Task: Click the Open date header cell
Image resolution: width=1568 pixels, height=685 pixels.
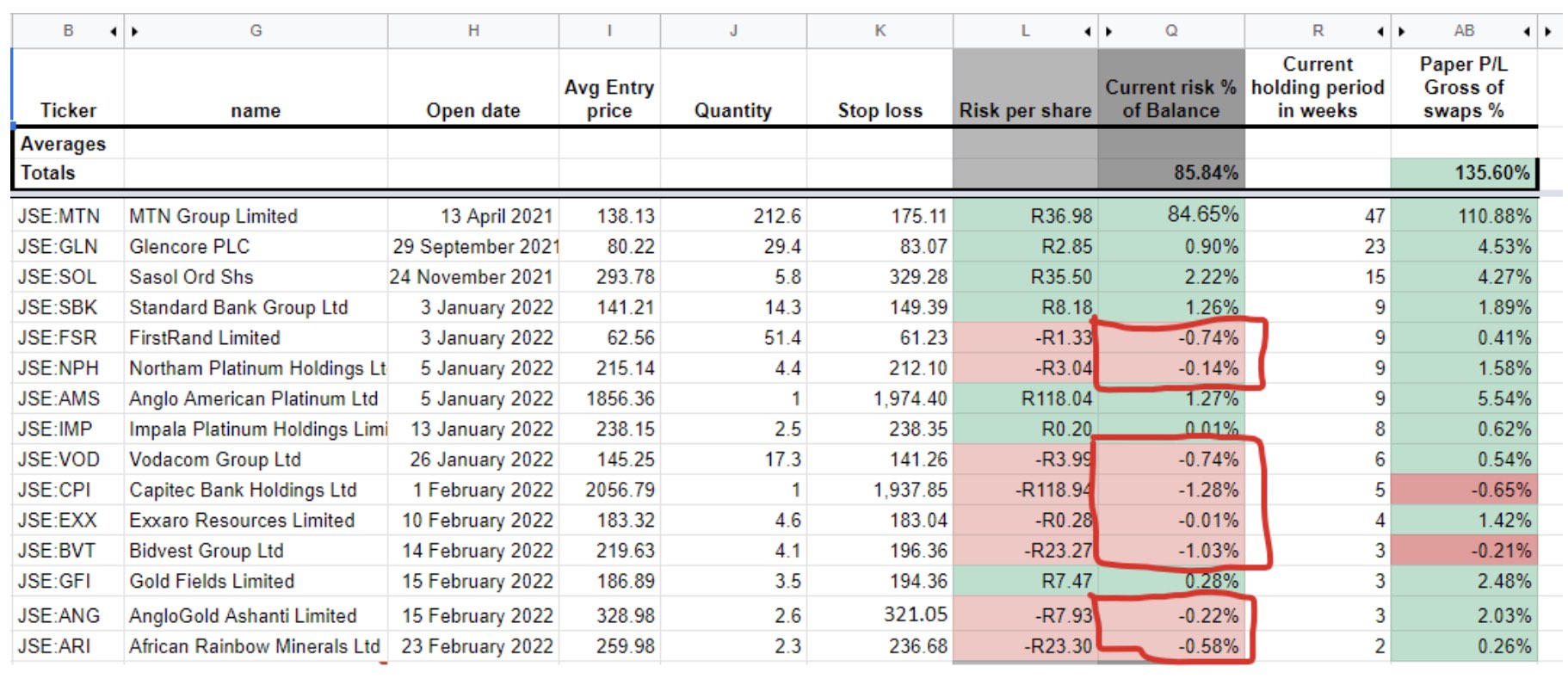Action: 473,88
